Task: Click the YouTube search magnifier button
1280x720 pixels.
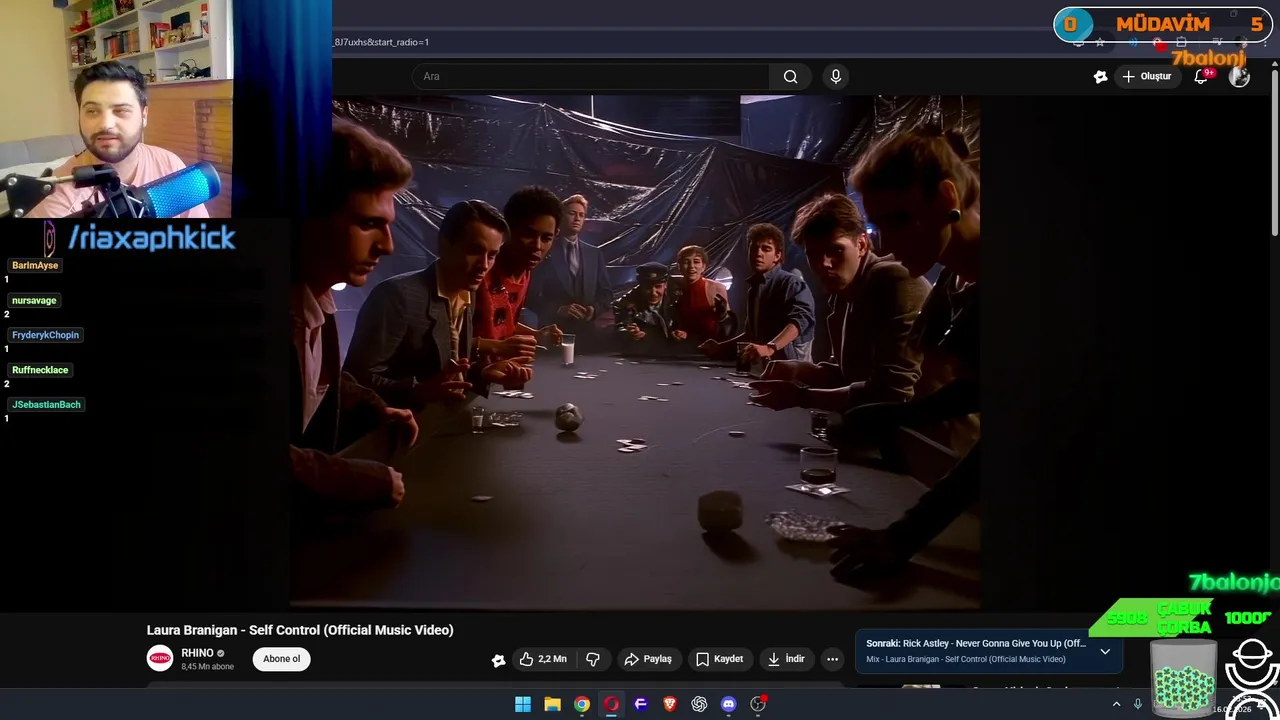Action: [790, 76]
